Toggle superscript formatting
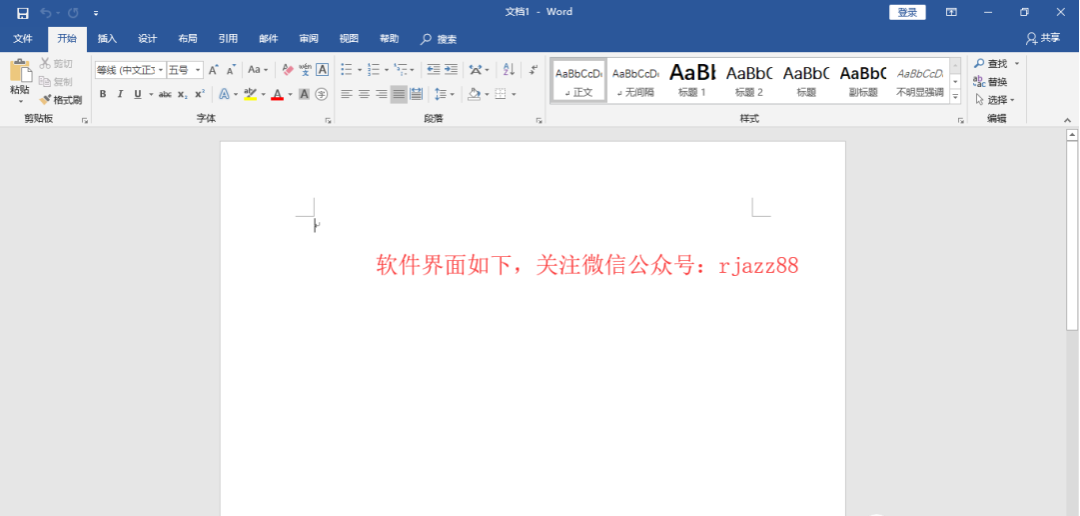 [x=199, y=94]
